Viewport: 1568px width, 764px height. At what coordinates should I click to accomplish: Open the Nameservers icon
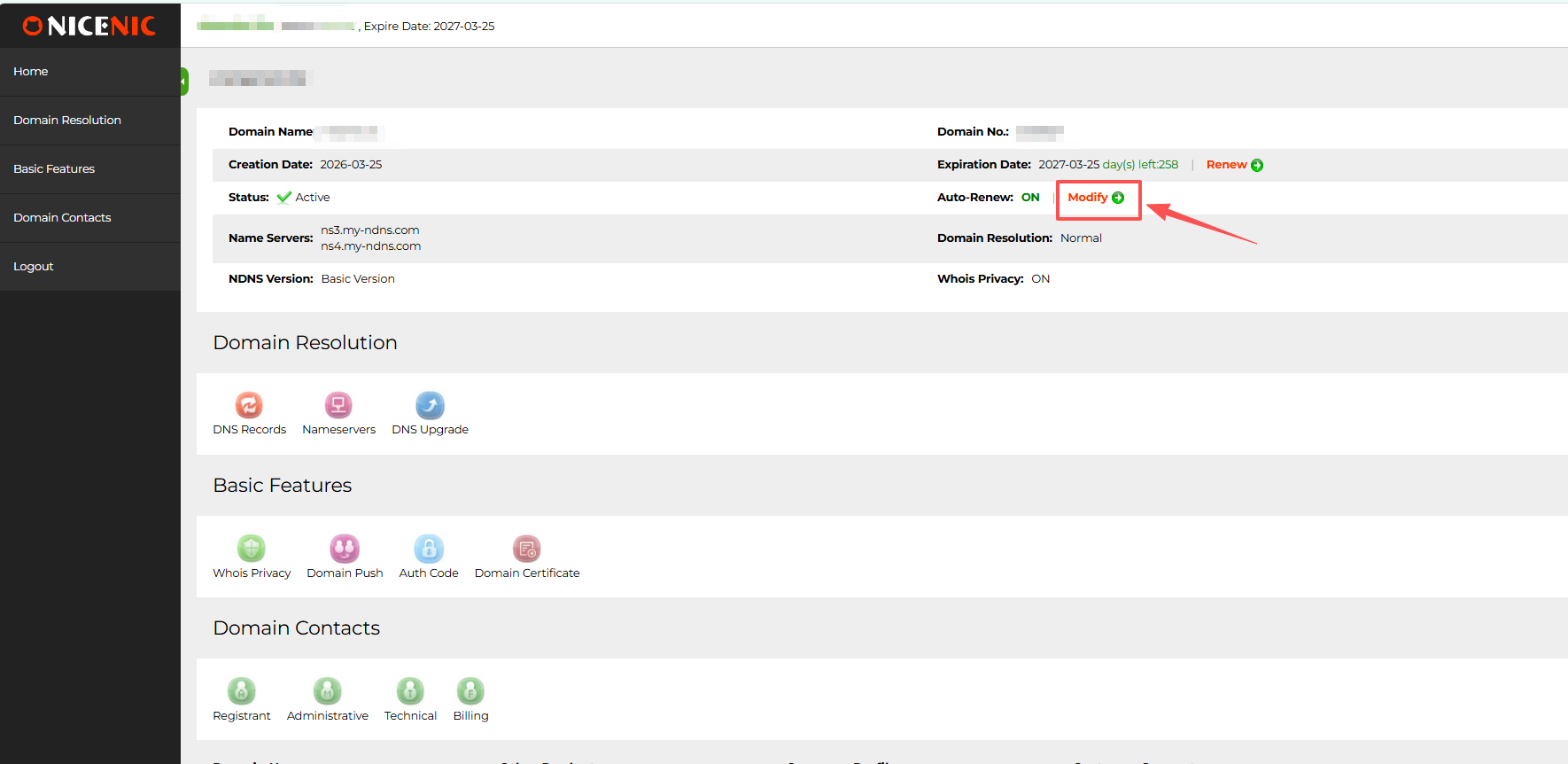(338, 405)
